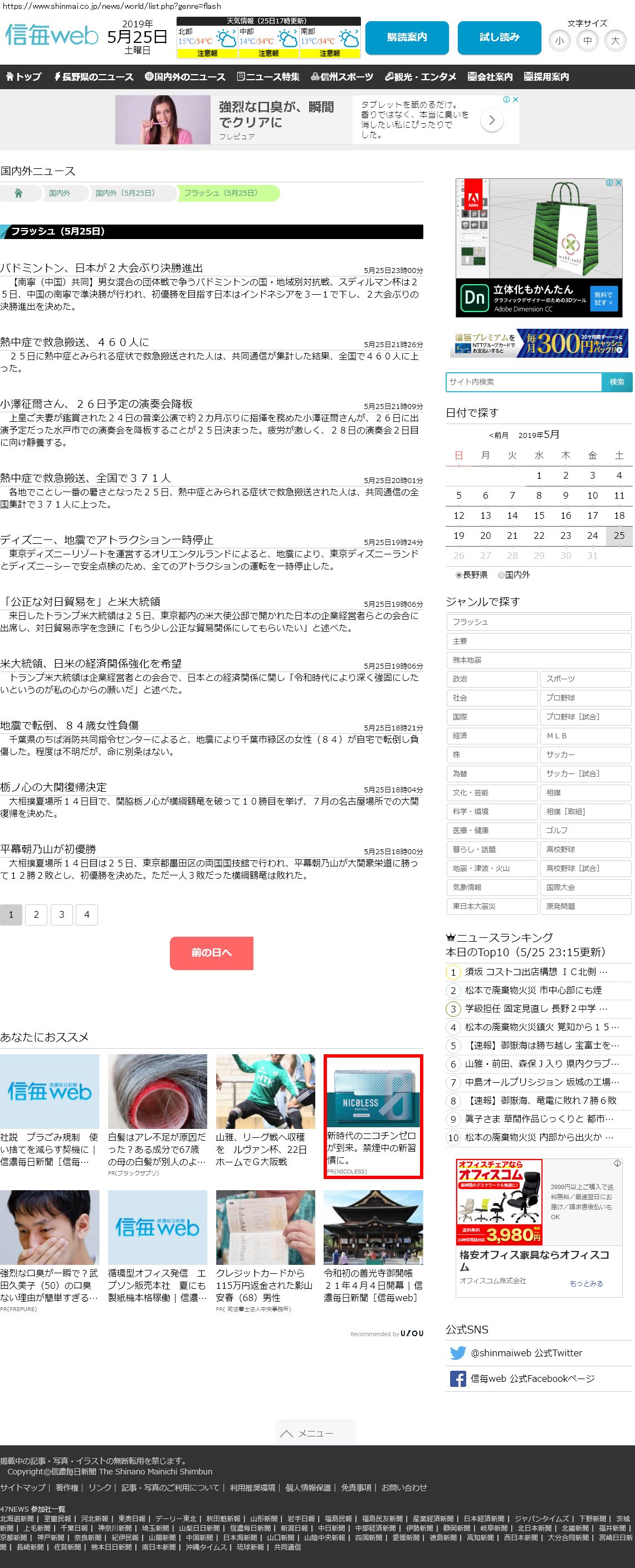This screenshot has width=635, height=1568.
Task: Open the Twitter bird icon link
Action: (457, 1352)
